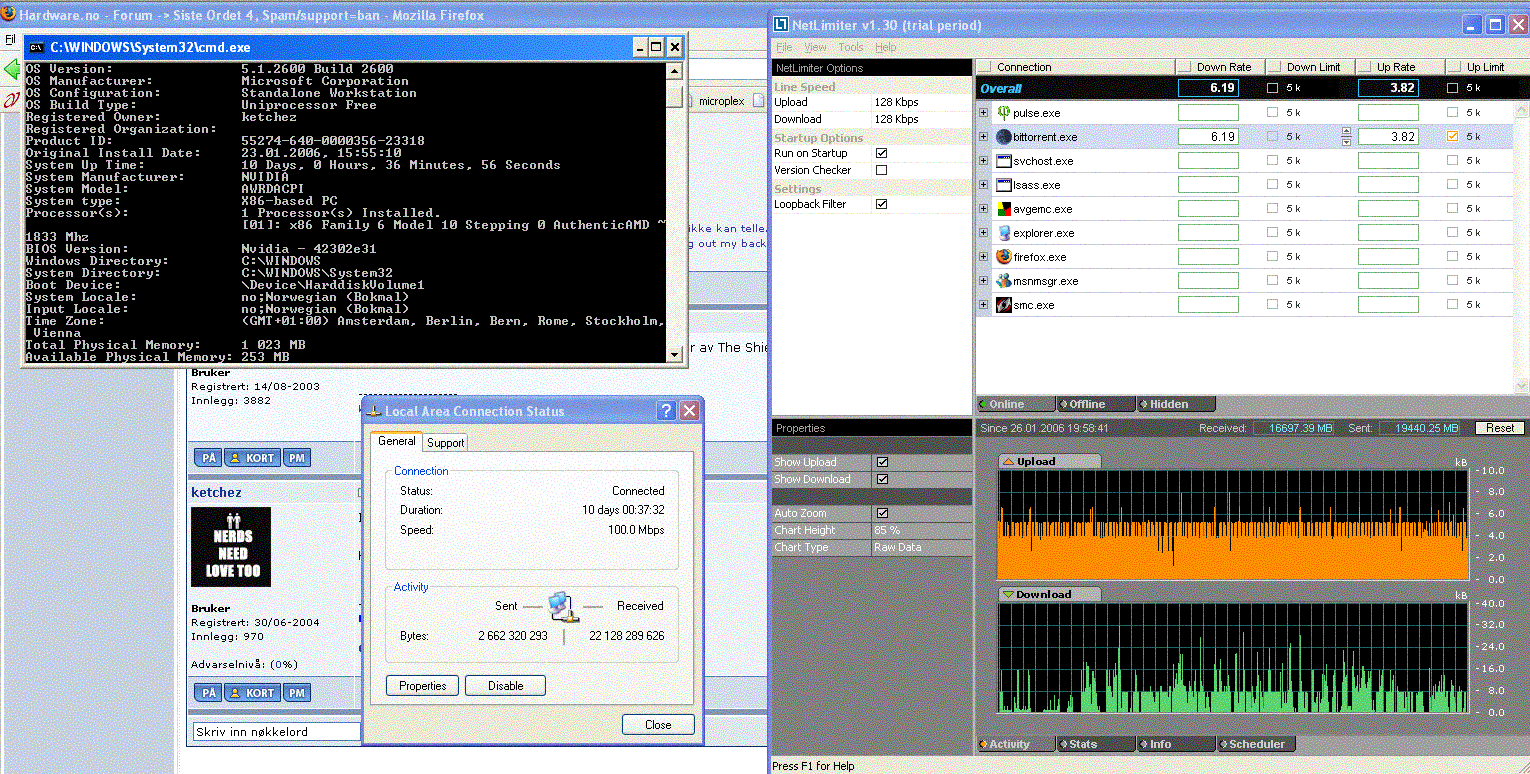Image resolution: width=1530 pixels, height=774 pixels.
Task: Toggle the Loopback Filter checkbox
Action: point(881,204)
